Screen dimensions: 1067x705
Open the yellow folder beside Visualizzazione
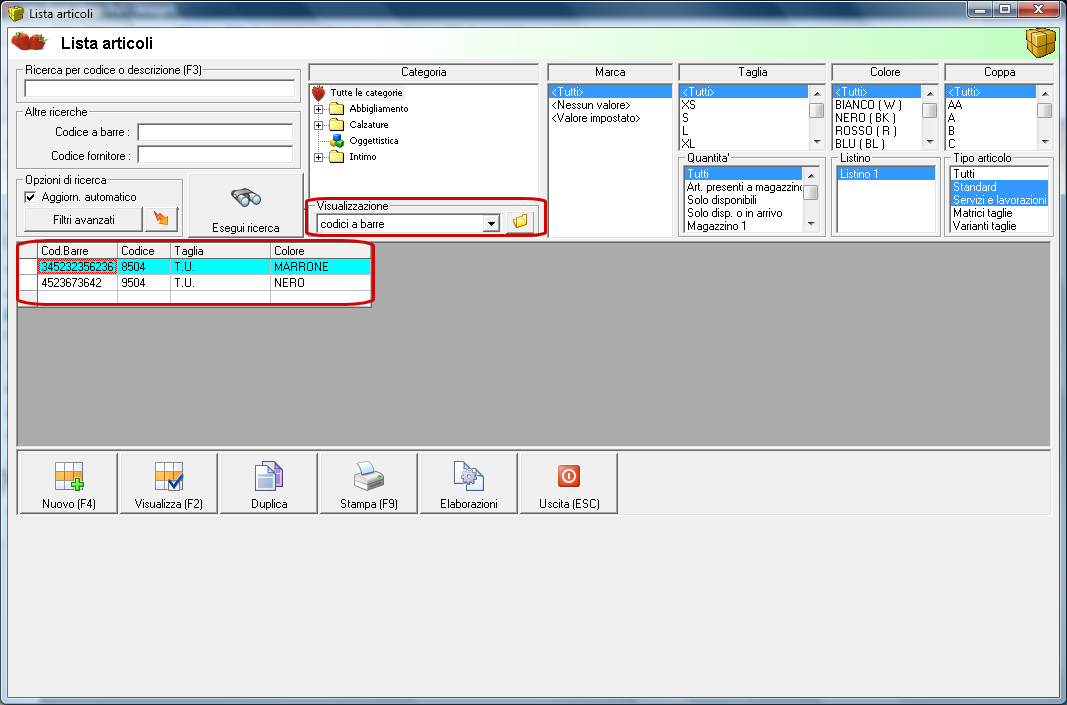pyautogui.click(x=521, y=222)
